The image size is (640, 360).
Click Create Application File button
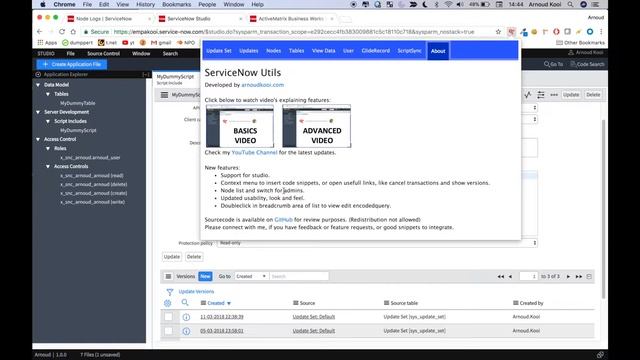(72, 64)
